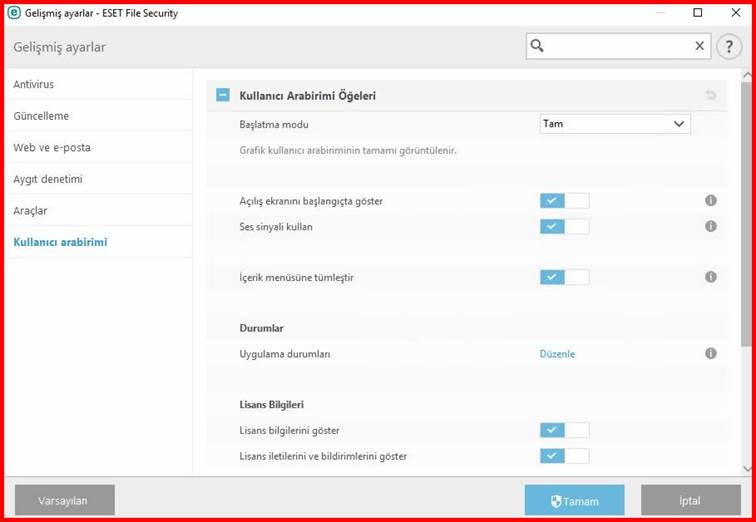Open the Başlatma modu dropdown
The height and width of the screenshot is (522, 756).
tap(615, 124)
